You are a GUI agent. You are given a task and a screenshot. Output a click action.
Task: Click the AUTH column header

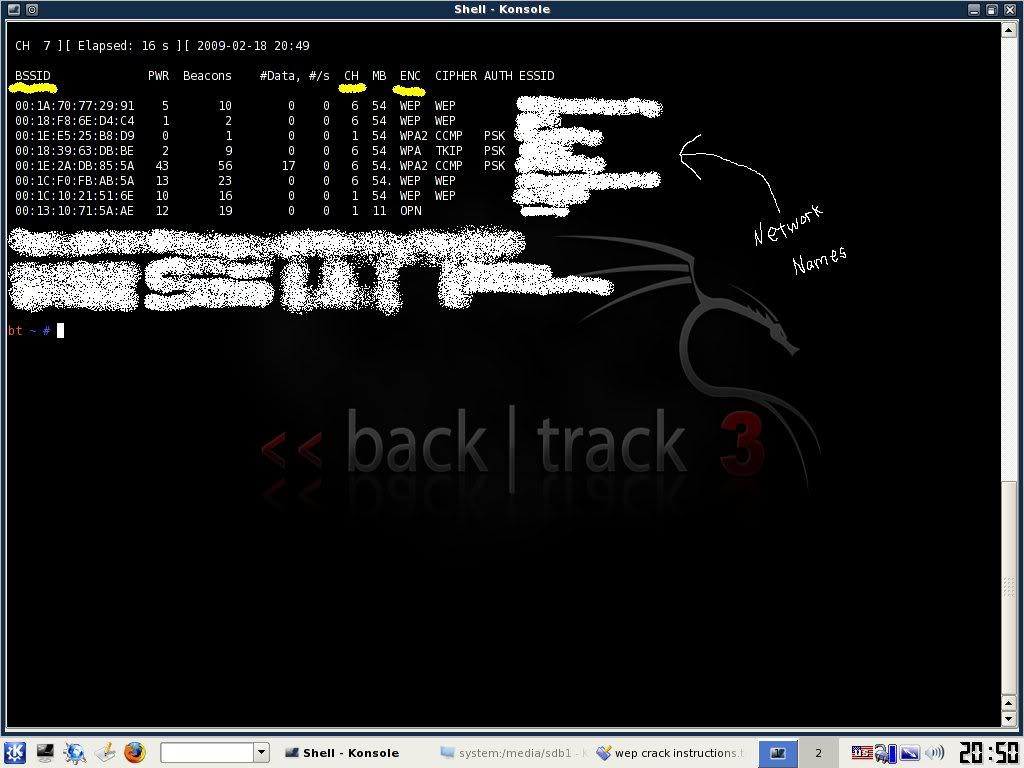498,75
